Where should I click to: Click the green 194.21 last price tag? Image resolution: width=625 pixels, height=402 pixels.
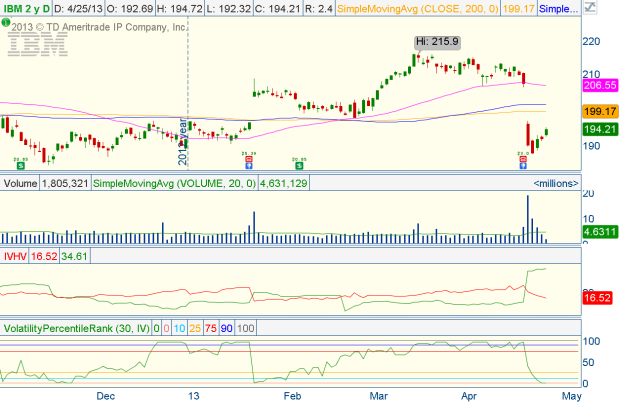click(600, 129)
